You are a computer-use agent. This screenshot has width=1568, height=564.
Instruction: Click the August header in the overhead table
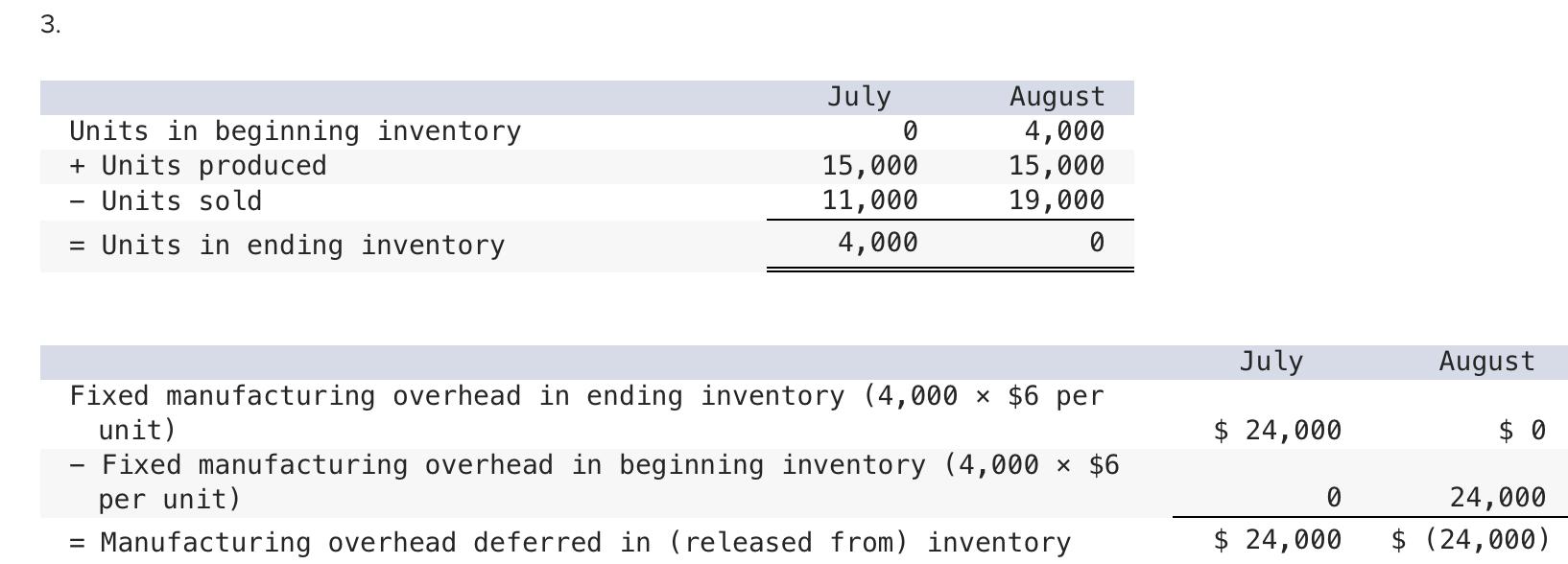[x=1486, y=362]
